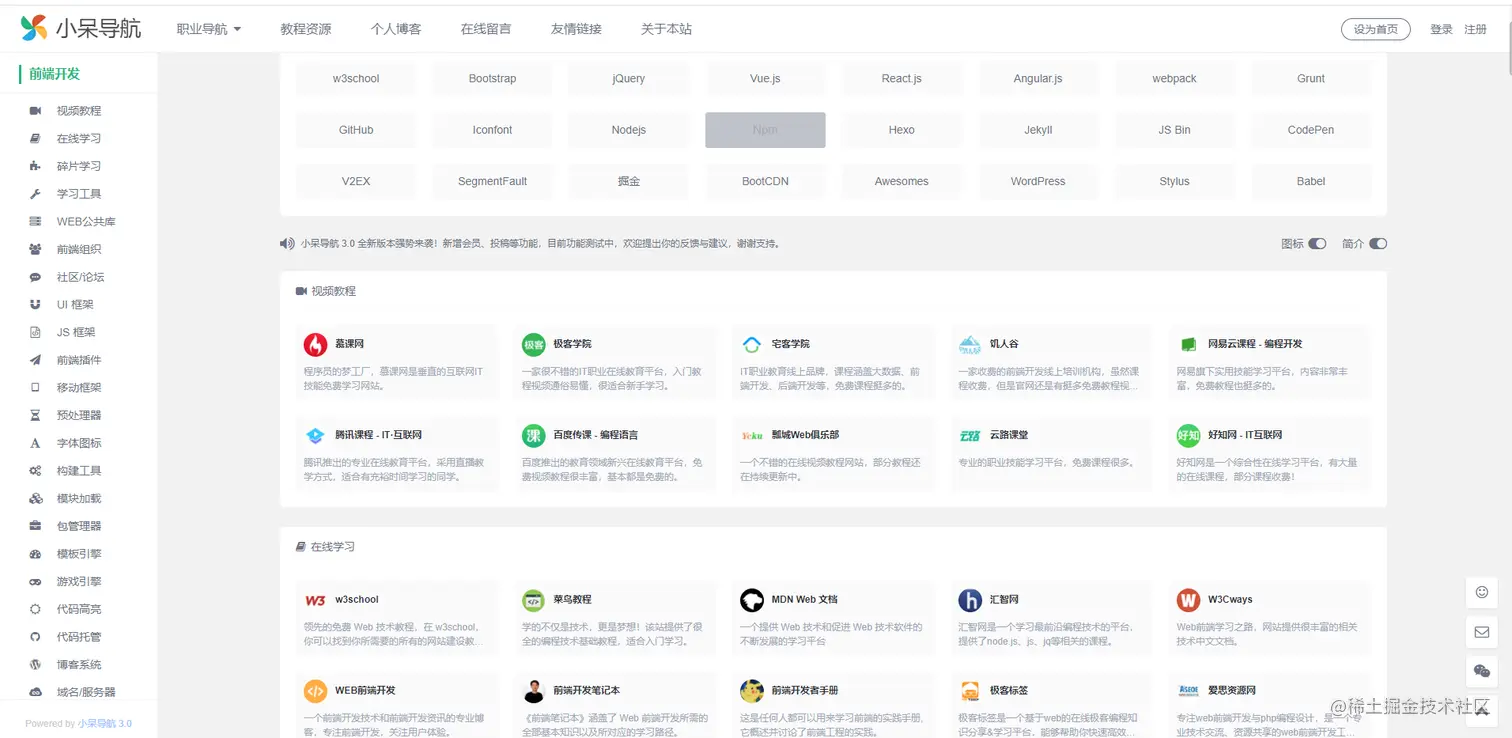Click the 博客系统 WordPress sidebar icon
1512x738 pixels.
(x=35, y=664)
